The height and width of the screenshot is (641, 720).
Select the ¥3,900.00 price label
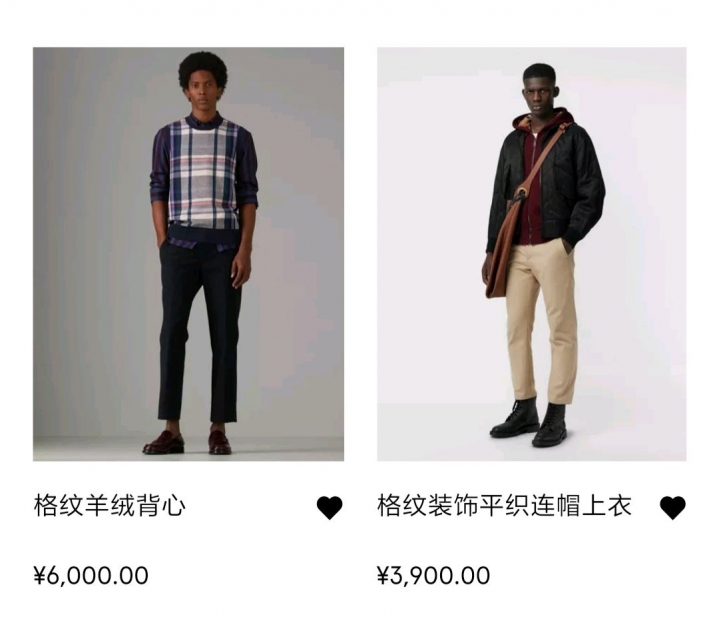point(433,576)
